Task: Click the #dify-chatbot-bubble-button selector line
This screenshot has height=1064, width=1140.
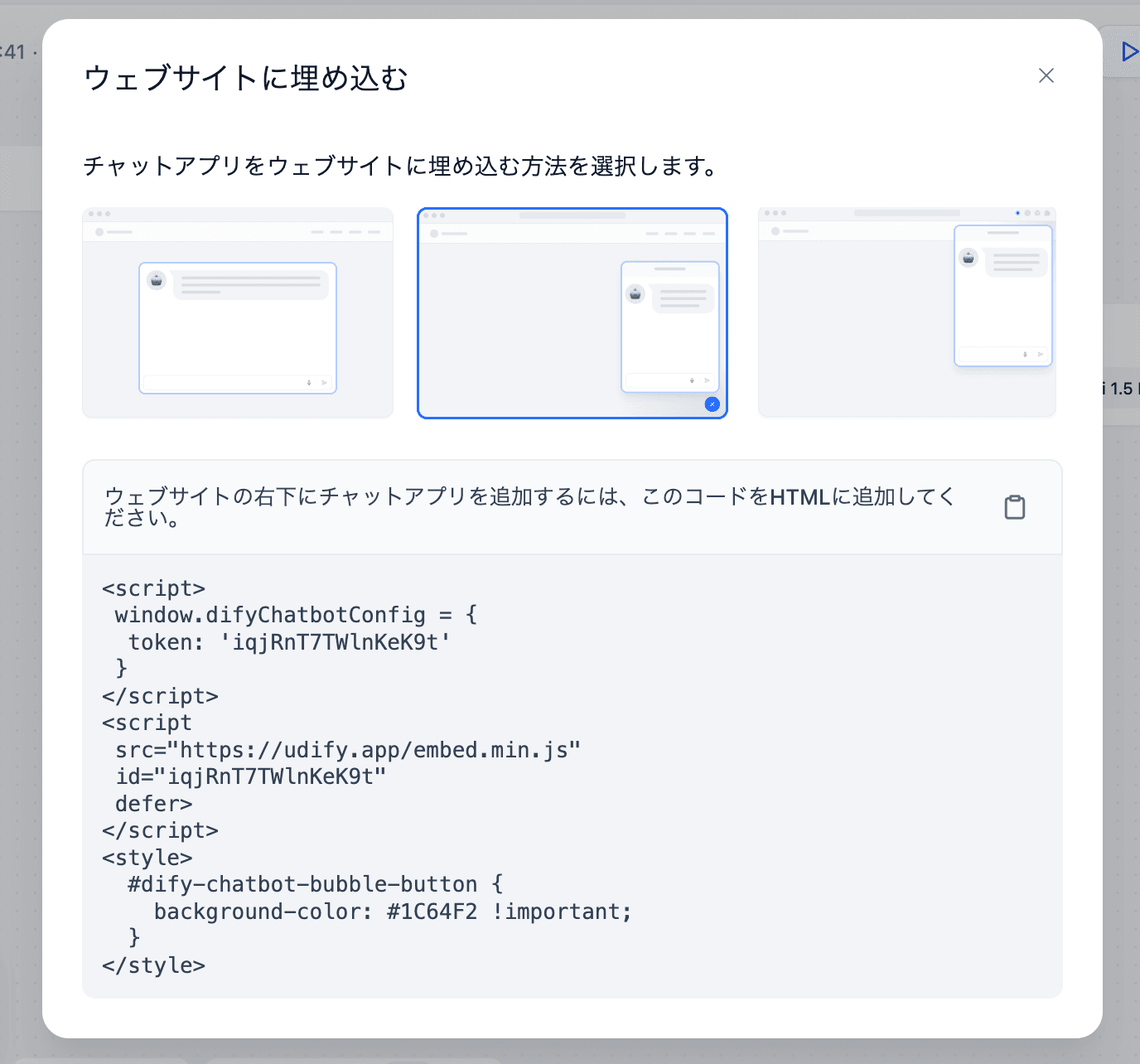Action: 315,884
